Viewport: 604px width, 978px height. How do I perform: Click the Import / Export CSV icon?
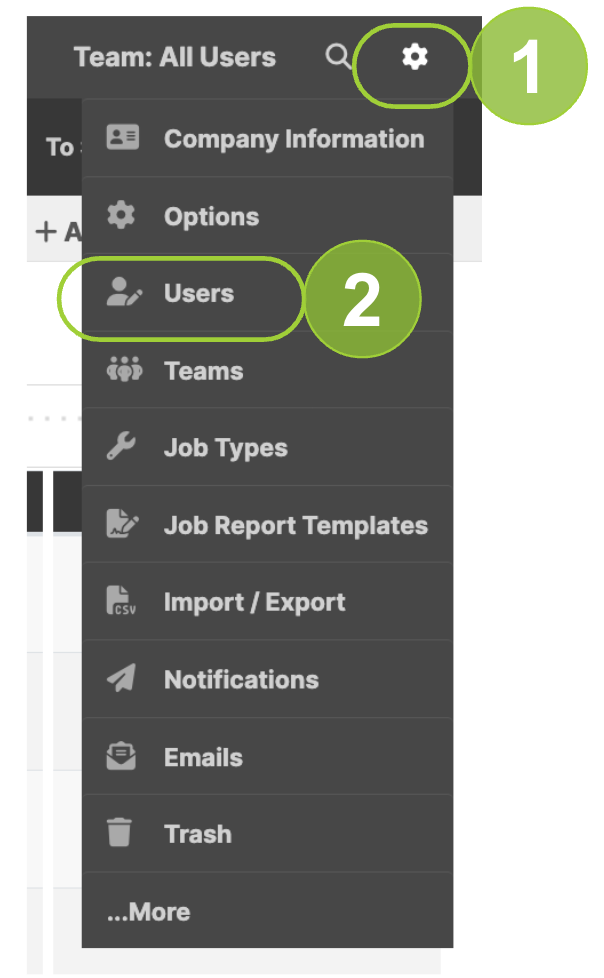click(121, 601)
